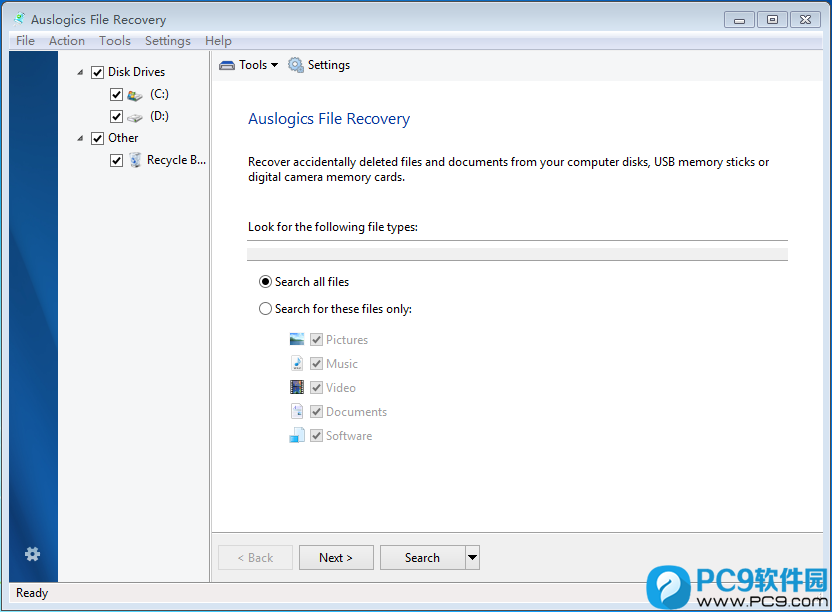Click the Tools toolbar label
832x612 pixels.
253,65
